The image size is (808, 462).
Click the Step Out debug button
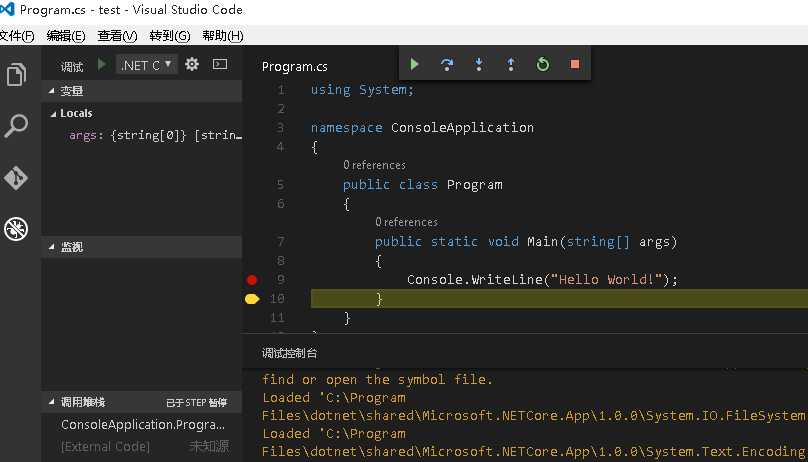click(511, 64)
